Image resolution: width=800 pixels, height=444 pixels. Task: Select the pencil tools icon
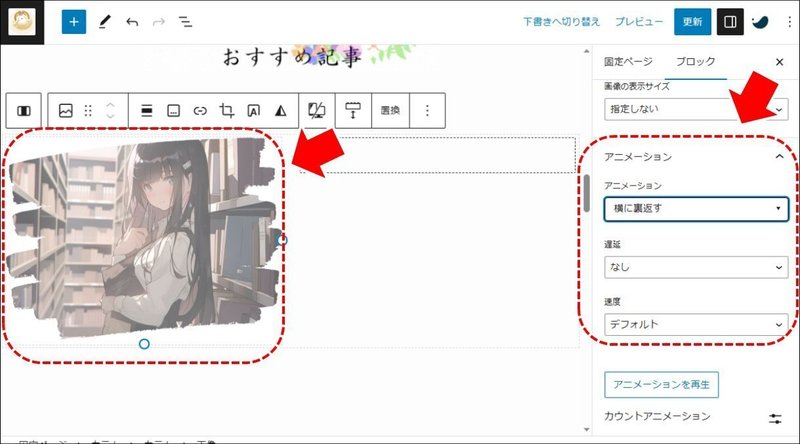click(x=104, y=22)
